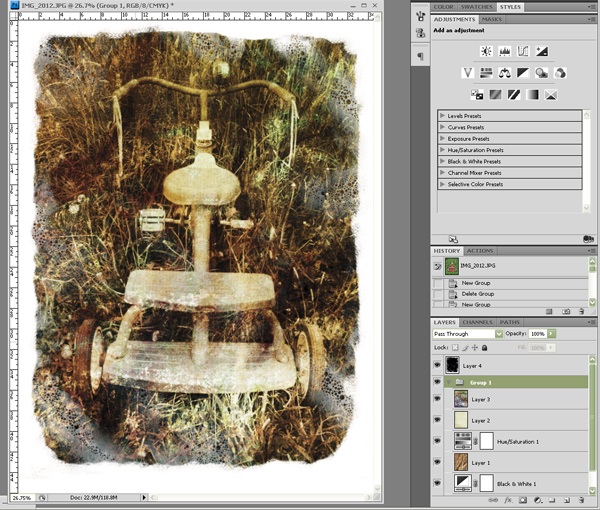
Task: Switch to the Channels tab
Action: pos(477,322)
